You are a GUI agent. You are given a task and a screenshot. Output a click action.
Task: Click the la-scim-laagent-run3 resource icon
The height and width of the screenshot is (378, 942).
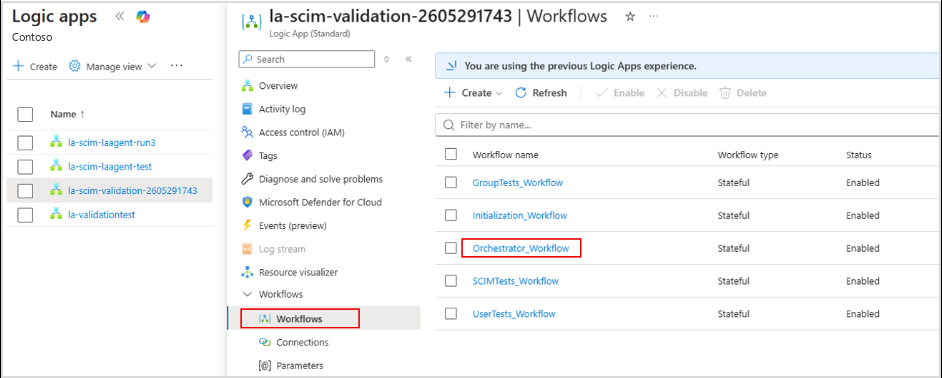click(x=56, y=143)
